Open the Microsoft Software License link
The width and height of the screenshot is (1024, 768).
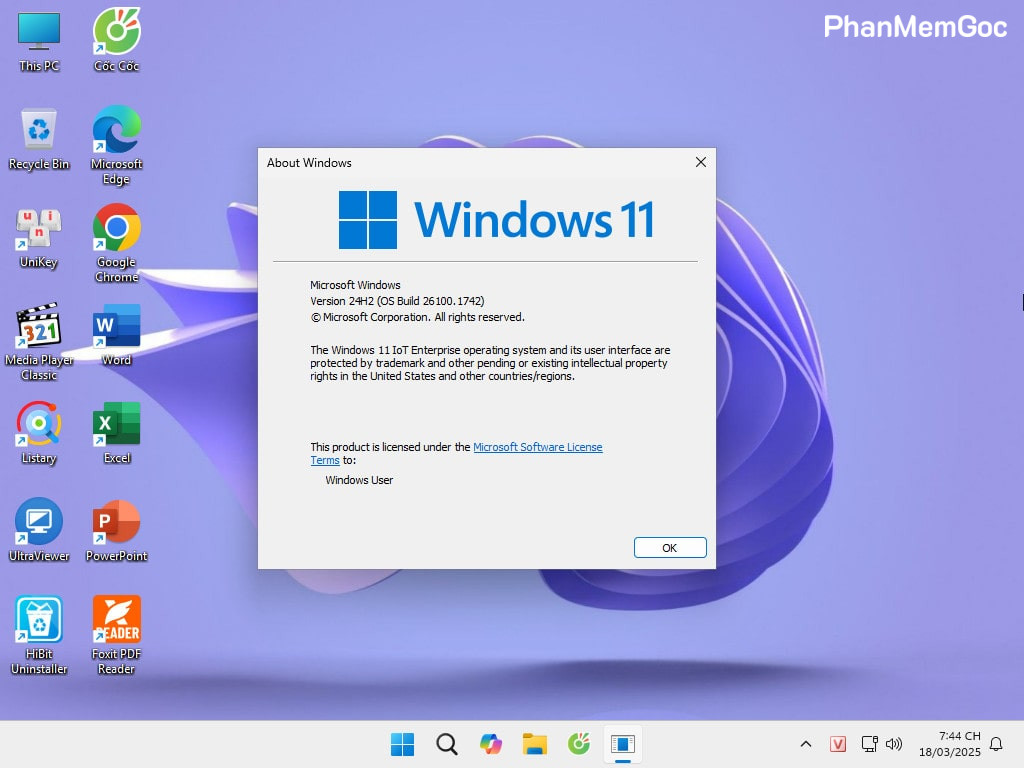(x=537, y=447)
